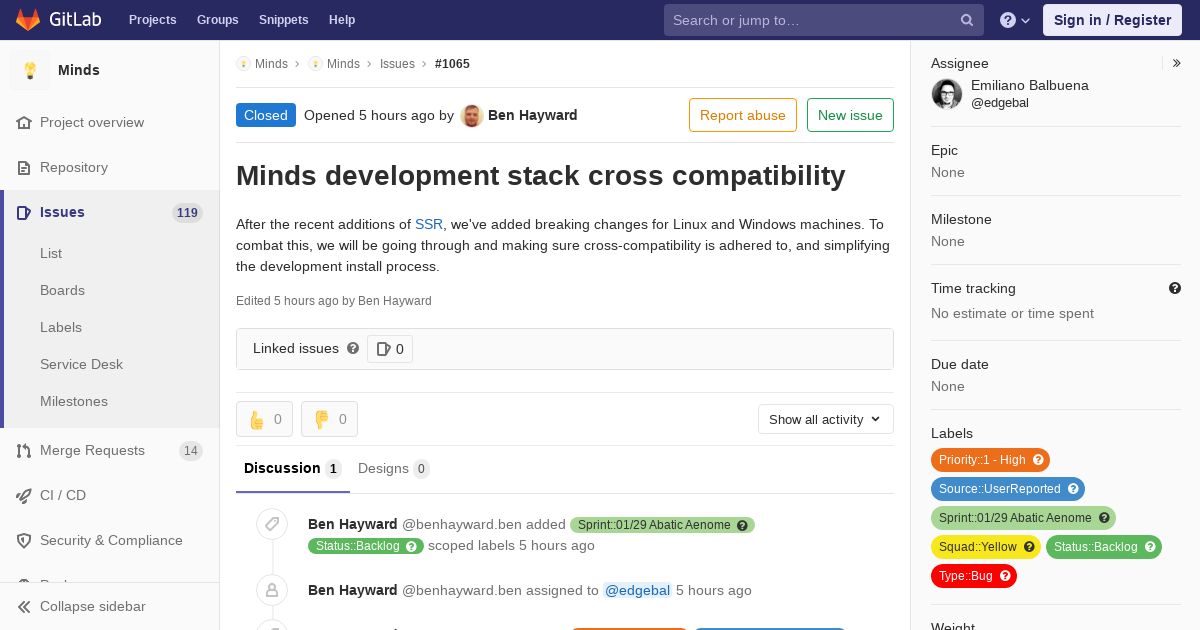Open Milestones in the sidebar

(74, 401)
